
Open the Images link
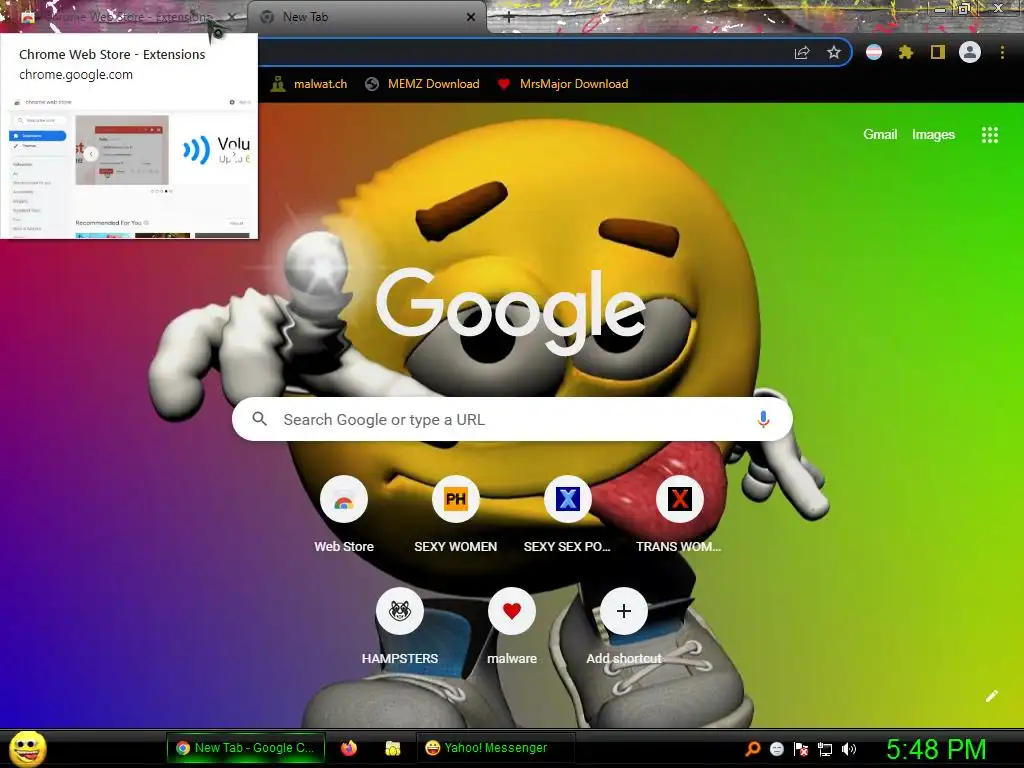933,135
